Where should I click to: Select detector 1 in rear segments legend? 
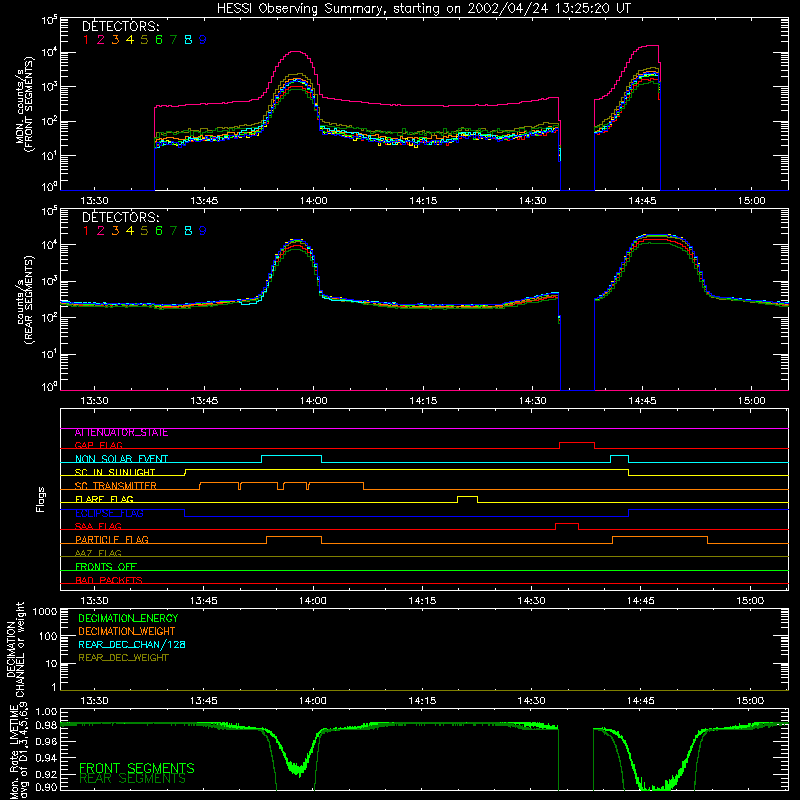[86, 231]
